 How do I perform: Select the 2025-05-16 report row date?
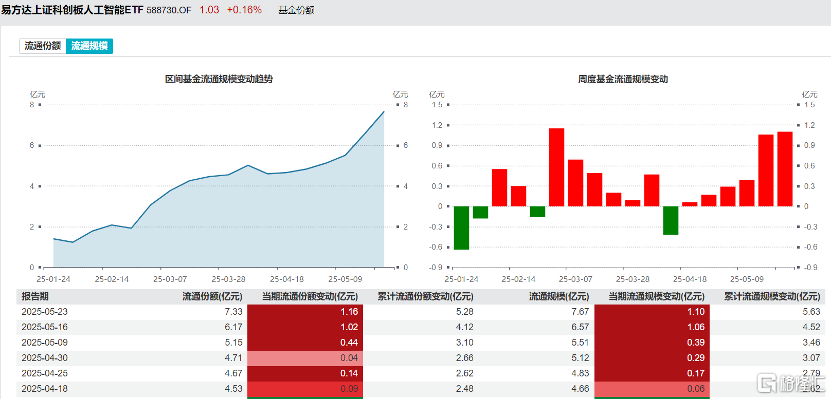pyautogui.click(x=45, y=327)
